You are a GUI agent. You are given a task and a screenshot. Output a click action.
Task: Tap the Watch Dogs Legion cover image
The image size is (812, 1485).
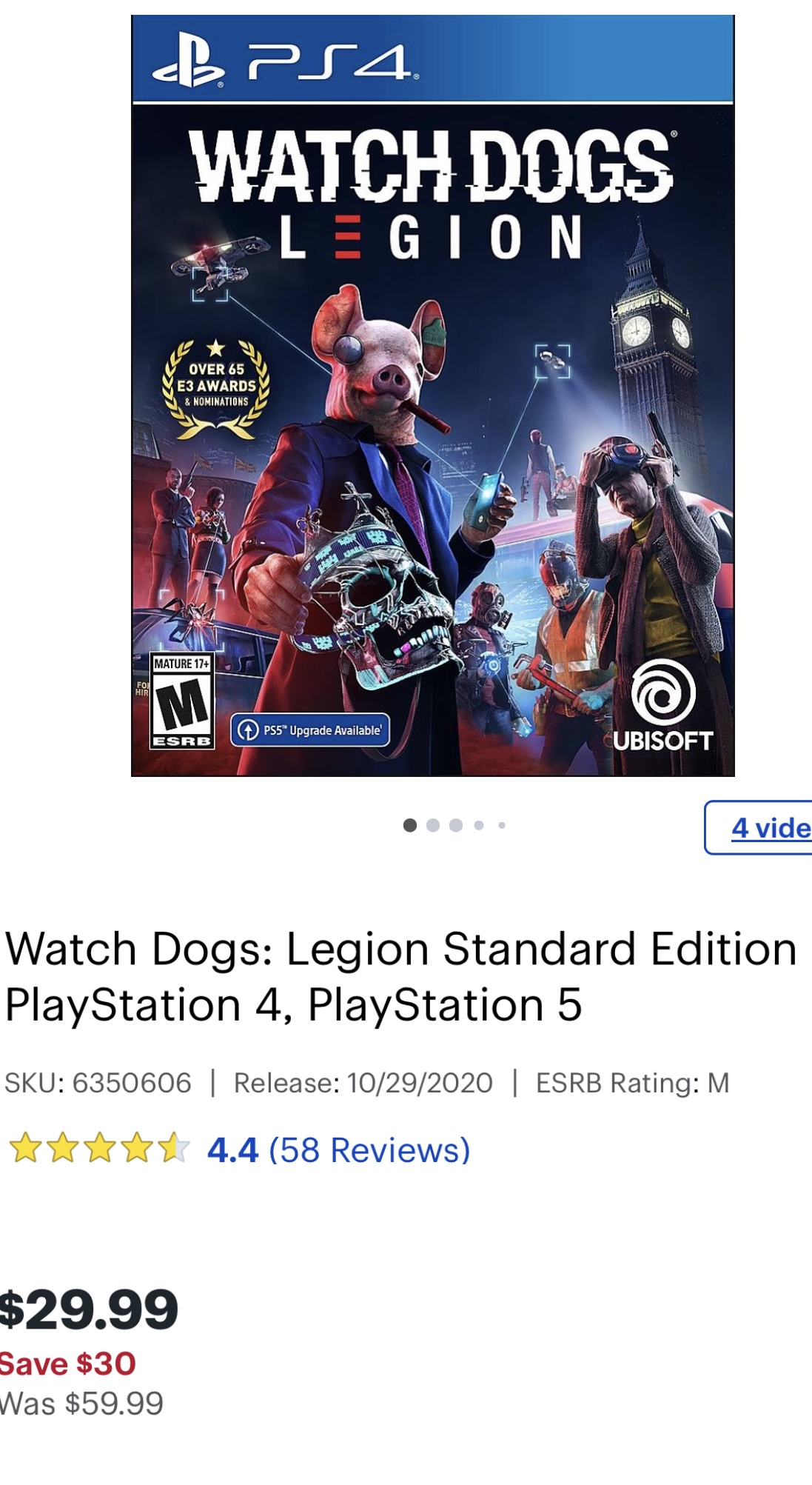click(433, 396)
